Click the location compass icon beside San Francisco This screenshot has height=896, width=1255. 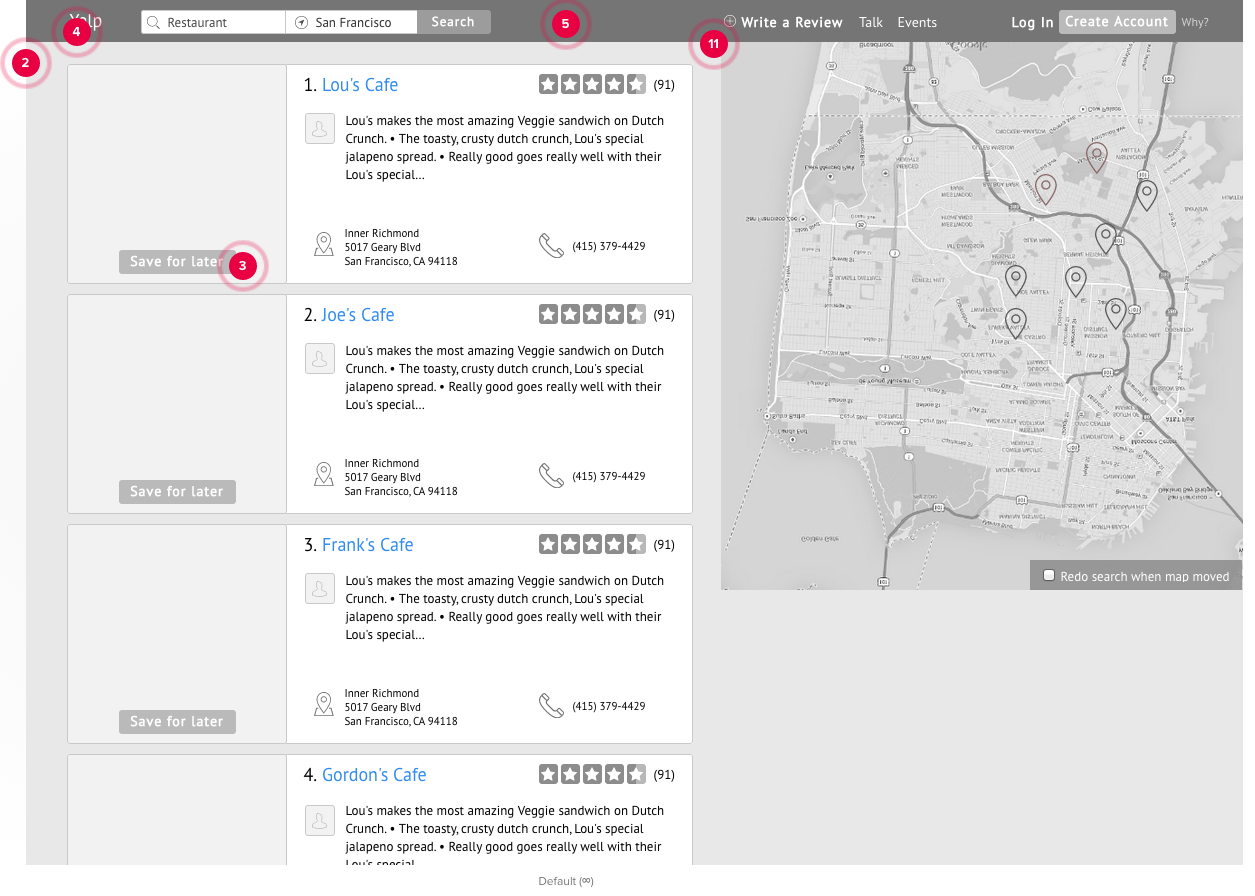tap(301, 22)
